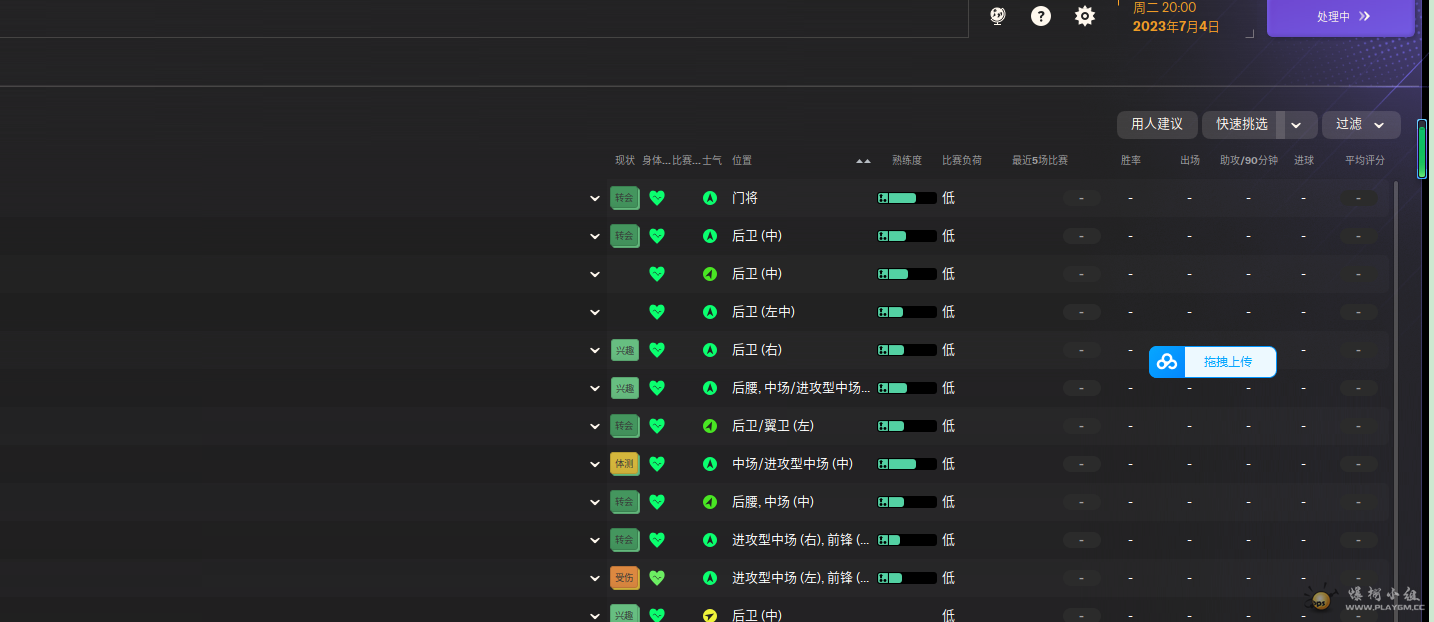Viewport: 1434px width, 622px height.
Task: Click the question mark help icon
Action: click(x=1041, y=16)
